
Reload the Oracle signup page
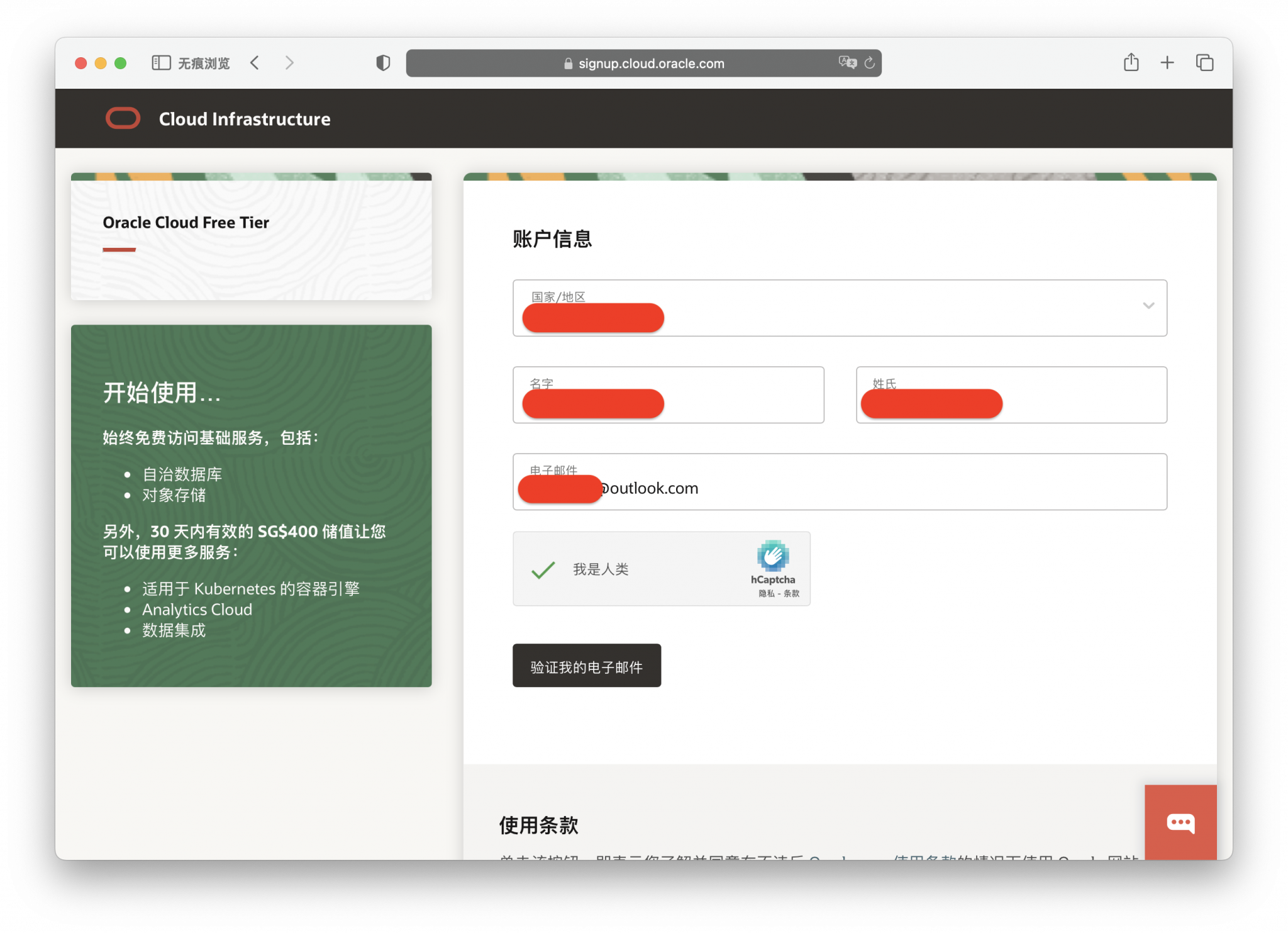(870, 63)
